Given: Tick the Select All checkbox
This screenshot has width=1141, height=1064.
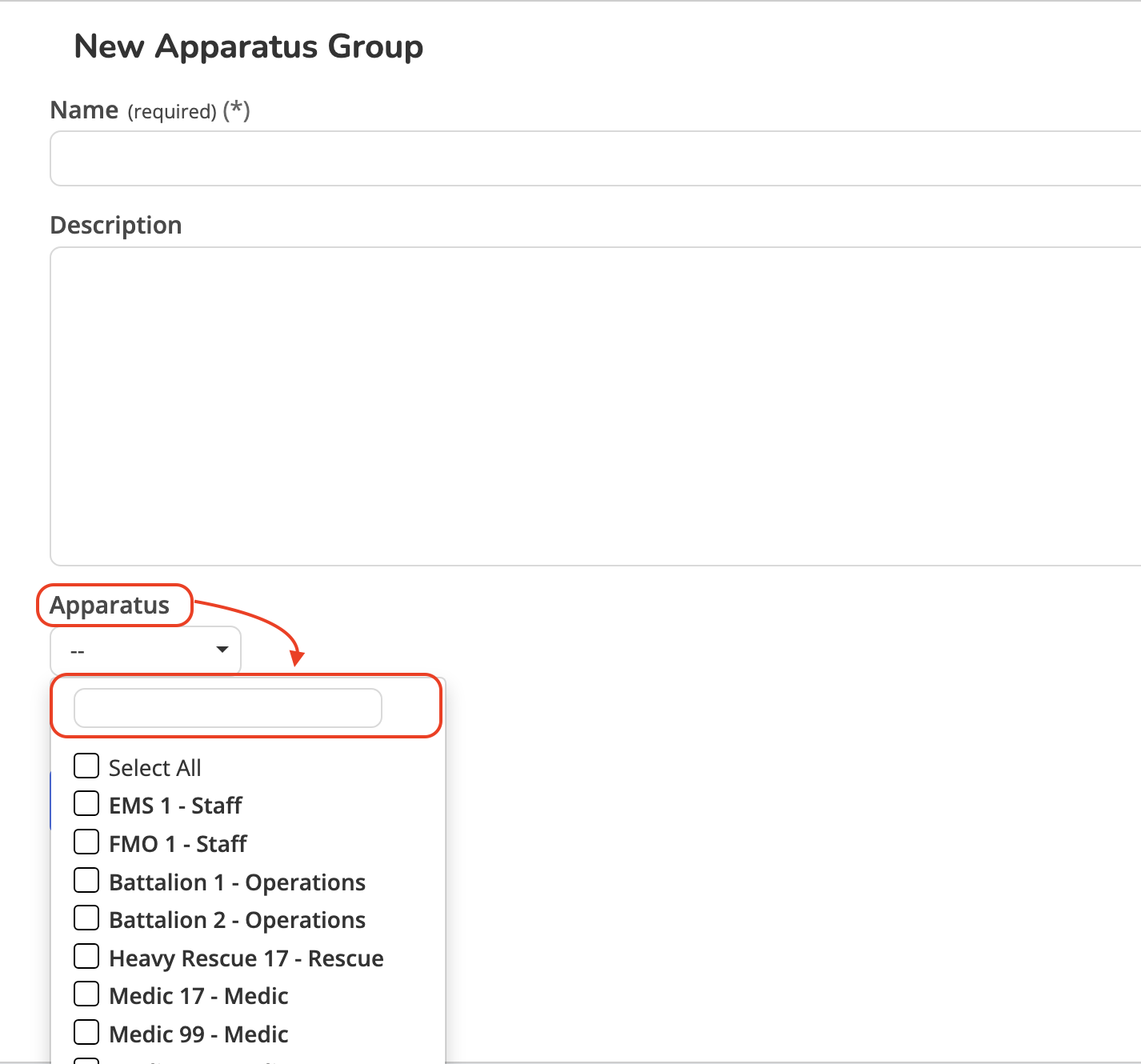Looking at the screenshot, I should click(x=86, y=766).
